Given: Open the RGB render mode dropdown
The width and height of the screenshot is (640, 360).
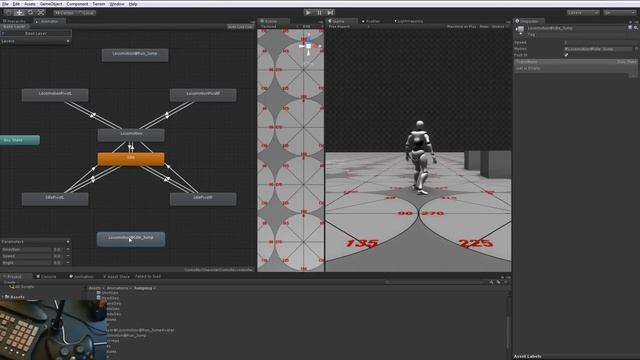Looking at the screenshot, I should pyautogui.click(x=311, y=27).
